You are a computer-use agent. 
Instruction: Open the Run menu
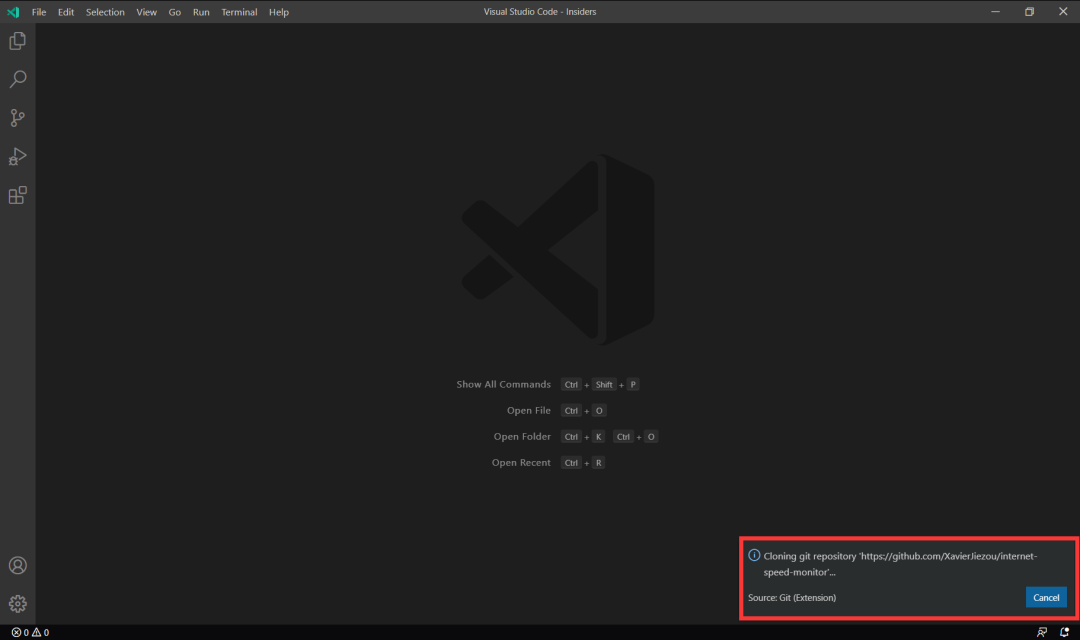point(201,12)
